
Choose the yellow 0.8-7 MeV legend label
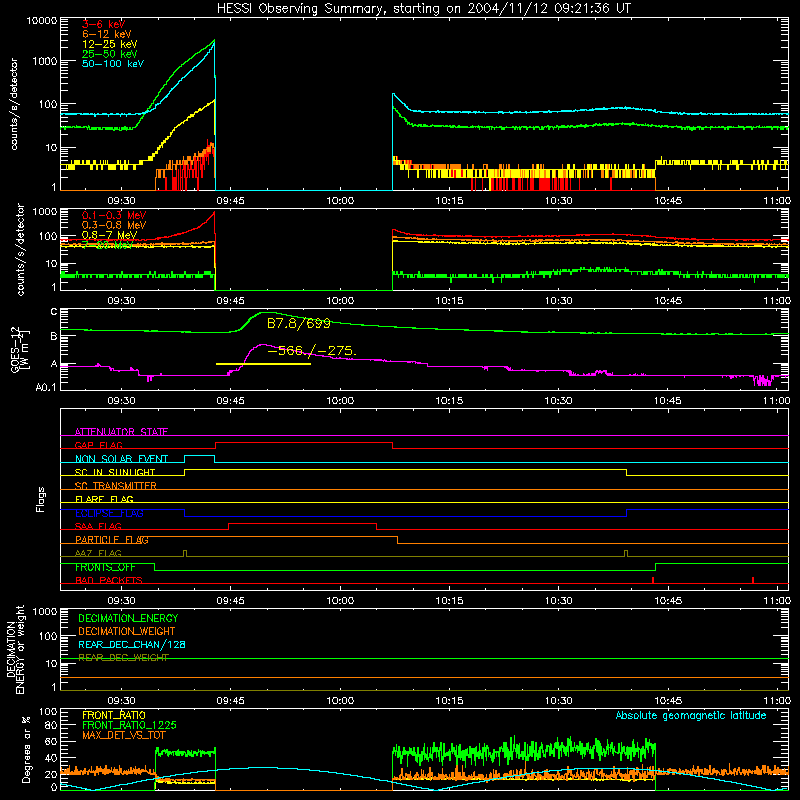click(x=110, y=235)
